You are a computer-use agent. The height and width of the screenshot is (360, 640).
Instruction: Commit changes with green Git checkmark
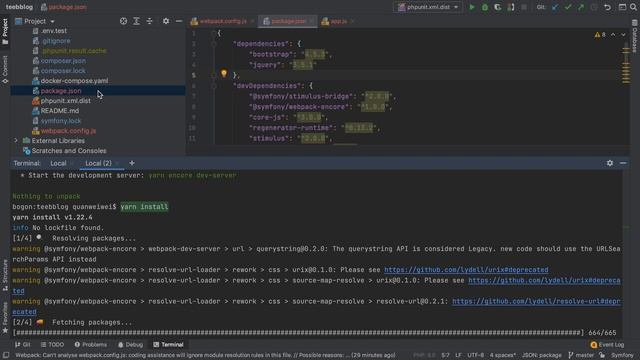coord(568,7)
